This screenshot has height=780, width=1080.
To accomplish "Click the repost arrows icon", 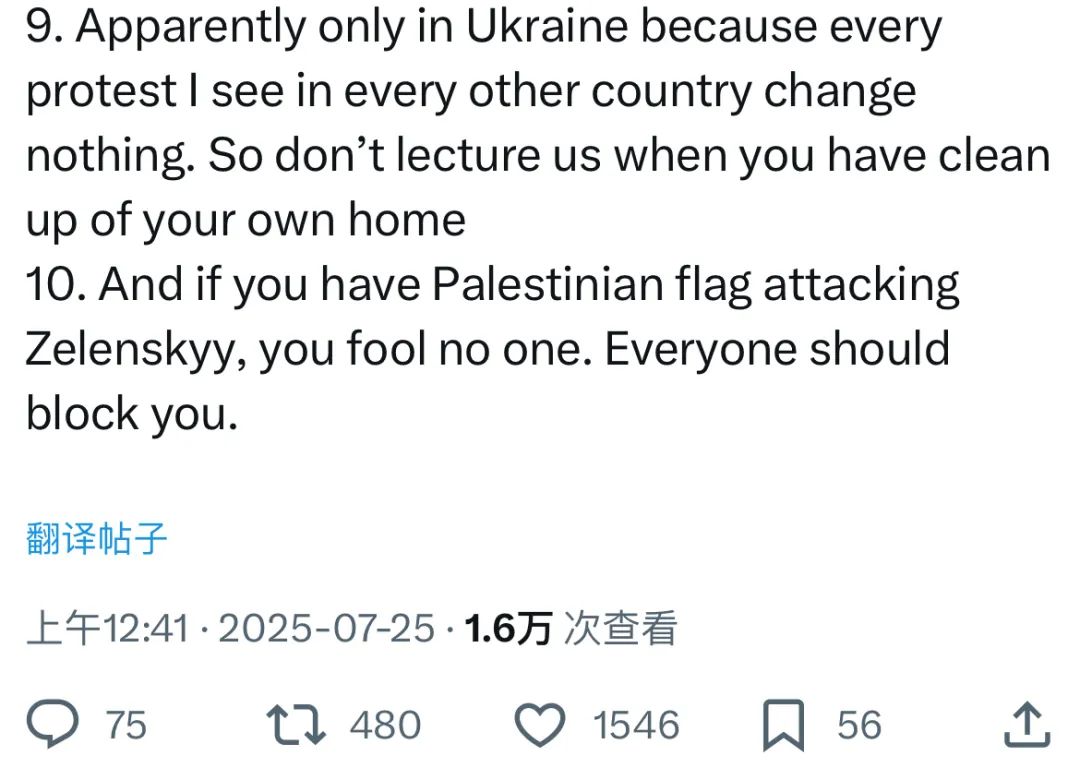I will coord(295,724).
